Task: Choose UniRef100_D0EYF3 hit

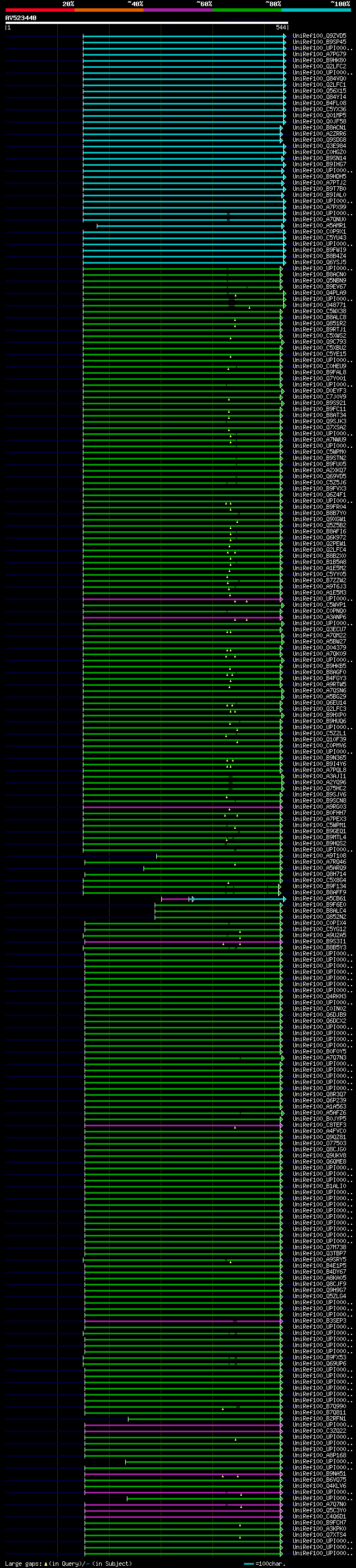Action: [x=319, y=391]
